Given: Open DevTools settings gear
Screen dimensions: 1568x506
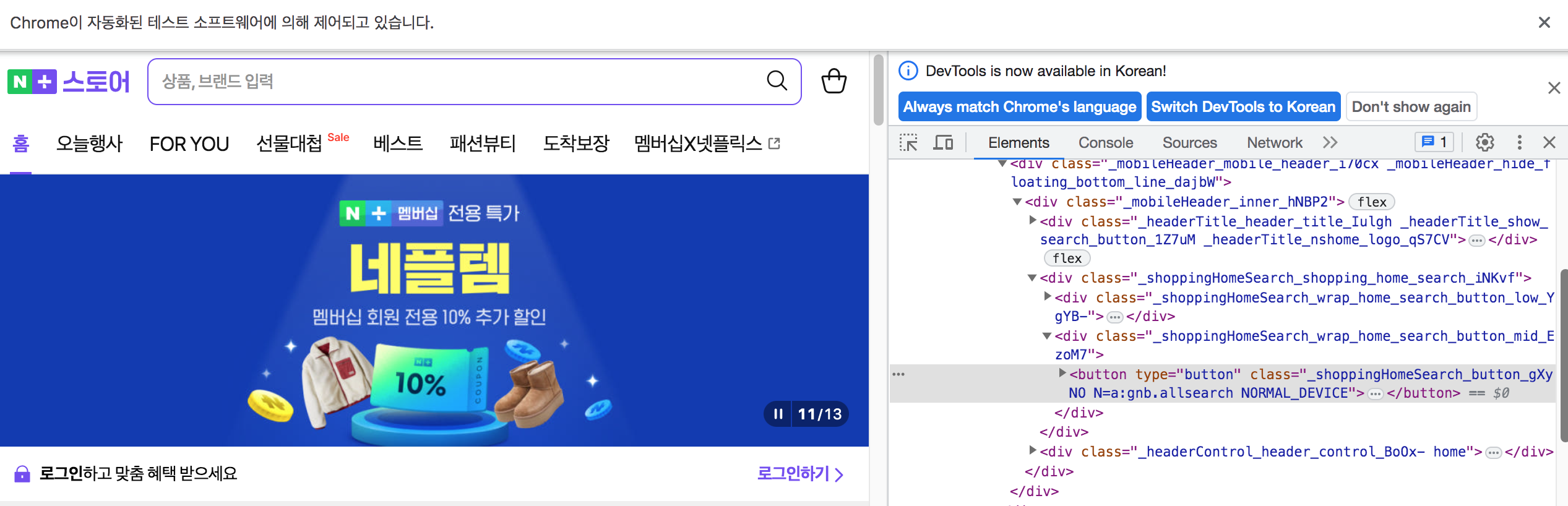Looking at the screenshot, I should 1485,142.
